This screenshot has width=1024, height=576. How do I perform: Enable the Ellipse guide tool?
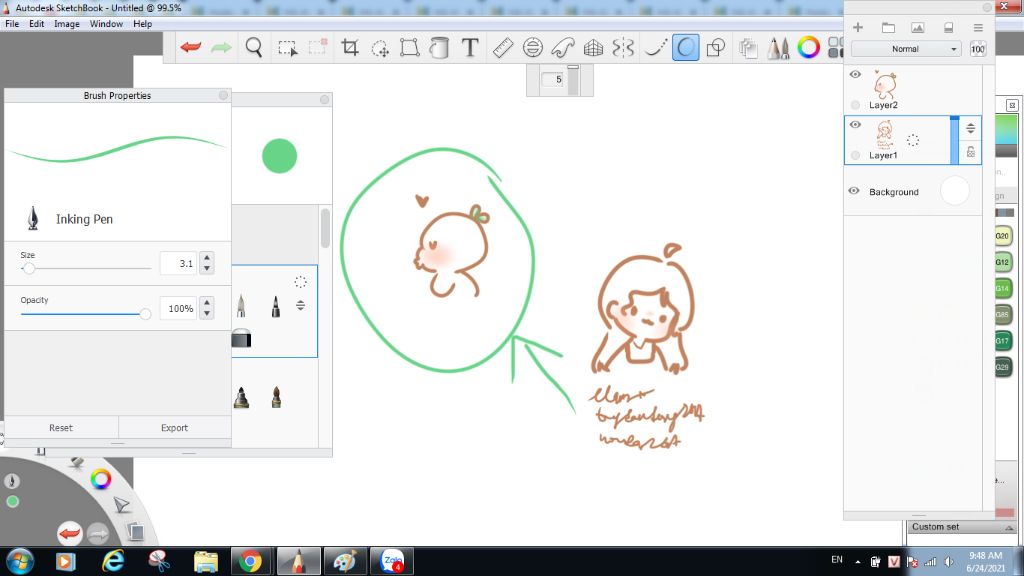pyautogui.click(x=533, y=48)
